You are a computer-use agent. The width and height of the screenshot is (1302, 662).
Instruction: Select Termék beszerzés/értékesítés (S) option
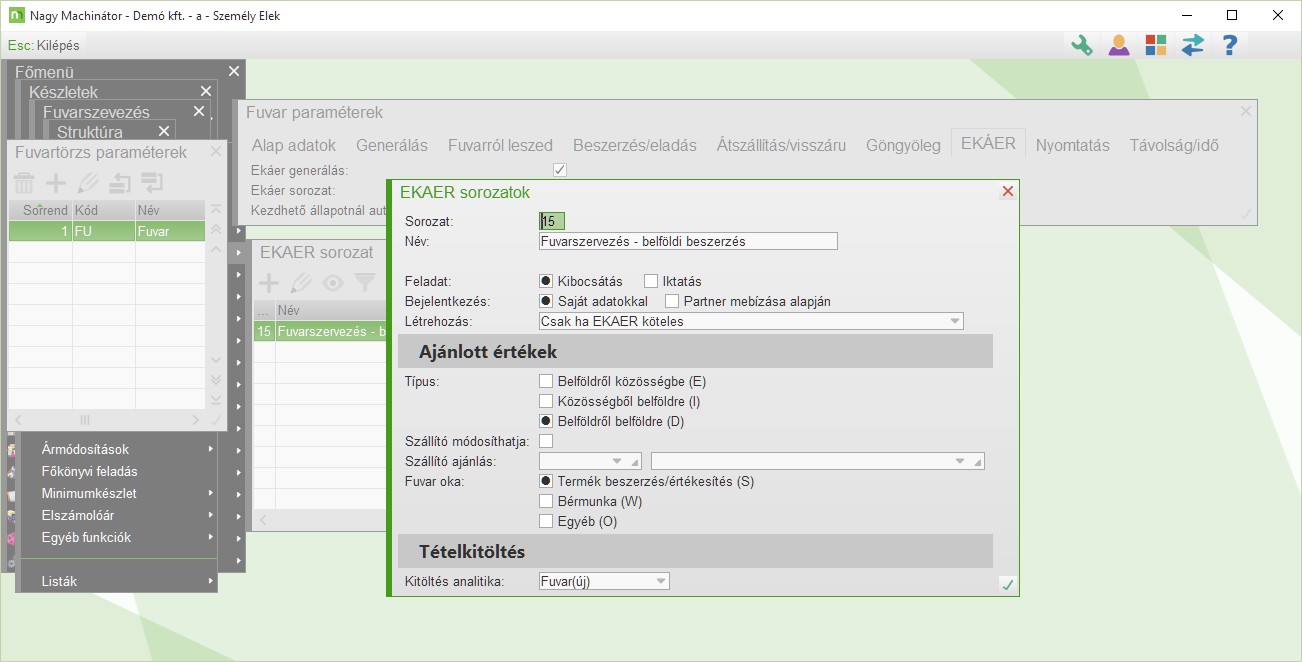click(546, 481)
